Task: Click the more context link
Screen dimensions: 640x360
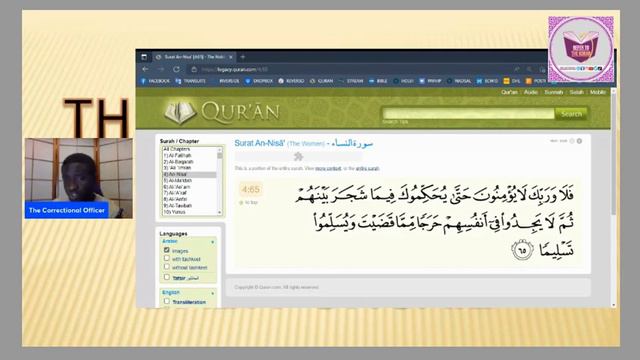Action: coord(328,169)
